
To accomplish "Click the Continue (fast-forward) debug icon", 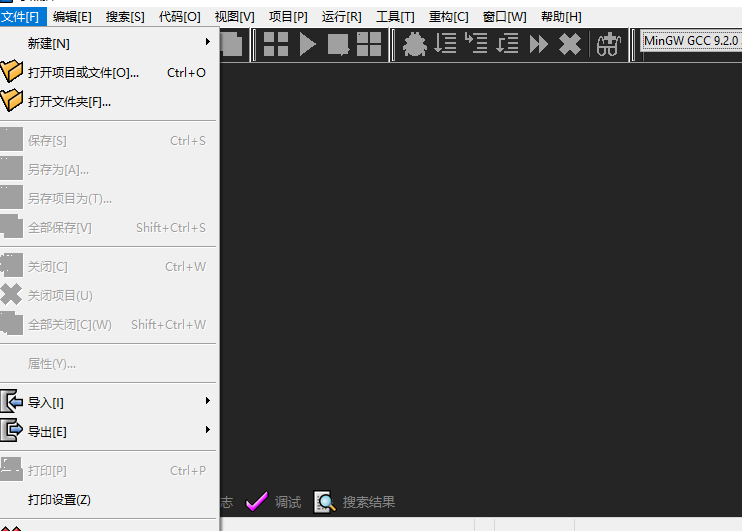I will click(539, 44).
